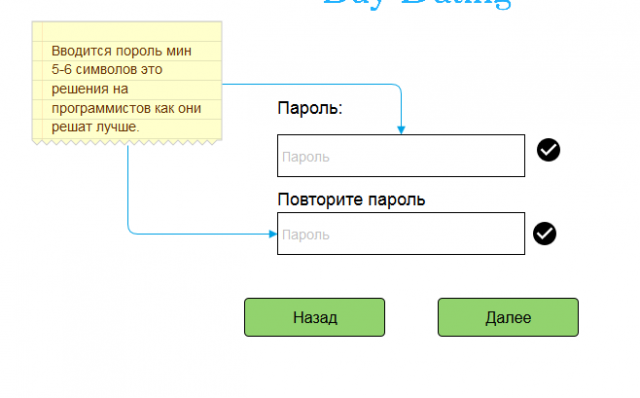Select the sticky note's blank top strip
640x398 pixels.
(127, 31)
